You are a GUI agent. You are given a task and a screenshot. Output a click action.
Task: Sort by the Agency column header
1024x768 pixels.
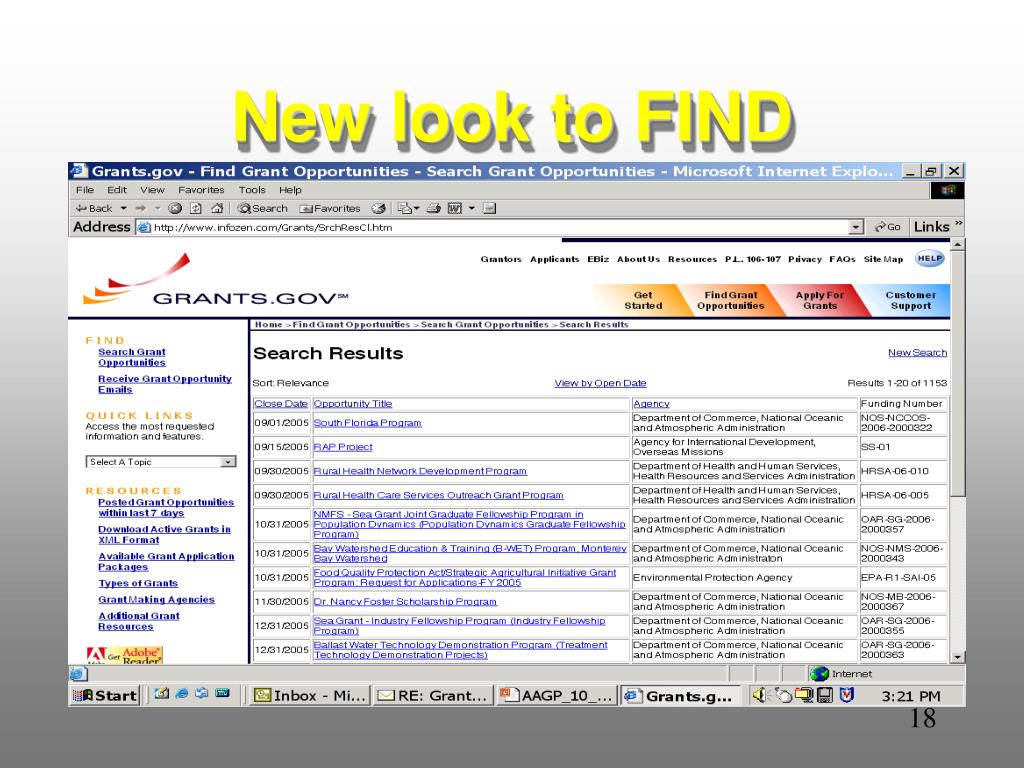coord(651,404)
